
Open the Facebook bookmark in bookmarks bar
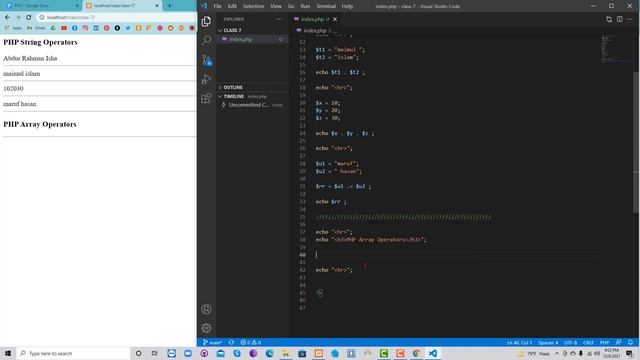tap(75, 28)
